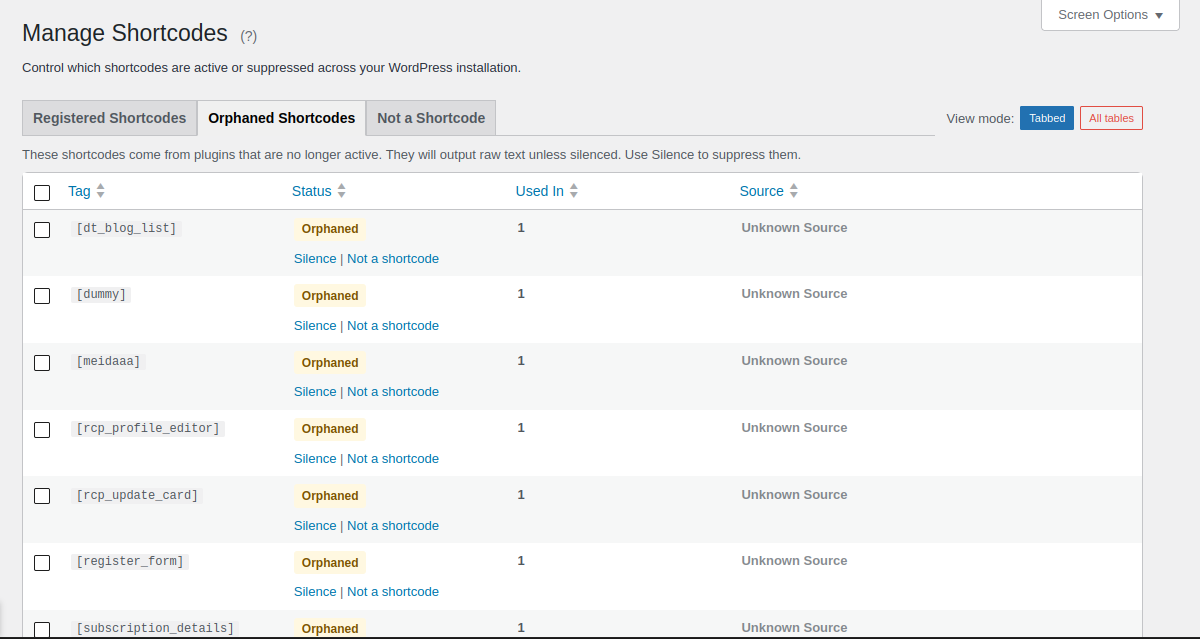Click Orphaned badge in [rcp_update_card] row

click(x=330, y=496)
